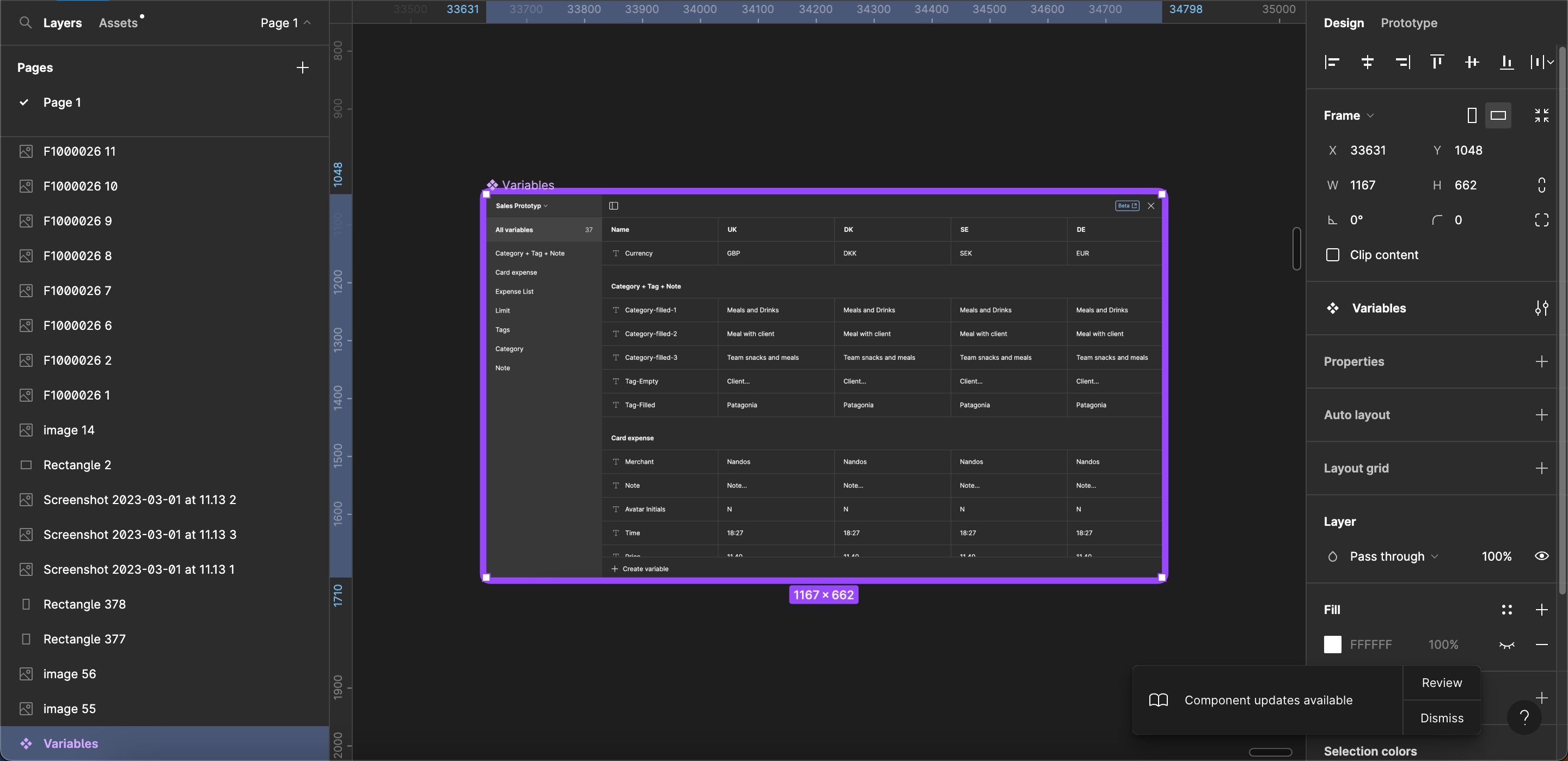This screenshot has height=761, width=1568.
Task: Align top icon in Design panel
Action: 1437,62
